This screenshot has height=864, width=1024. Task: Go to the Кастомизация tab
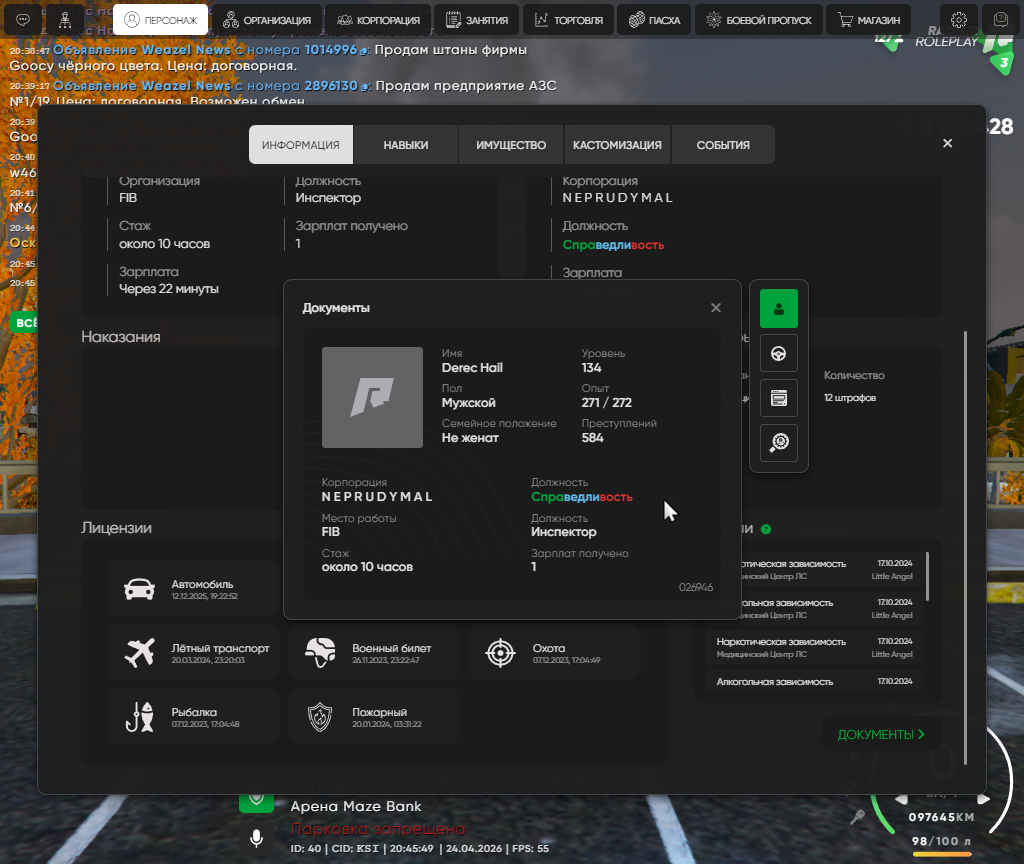[x=617, y=145]
